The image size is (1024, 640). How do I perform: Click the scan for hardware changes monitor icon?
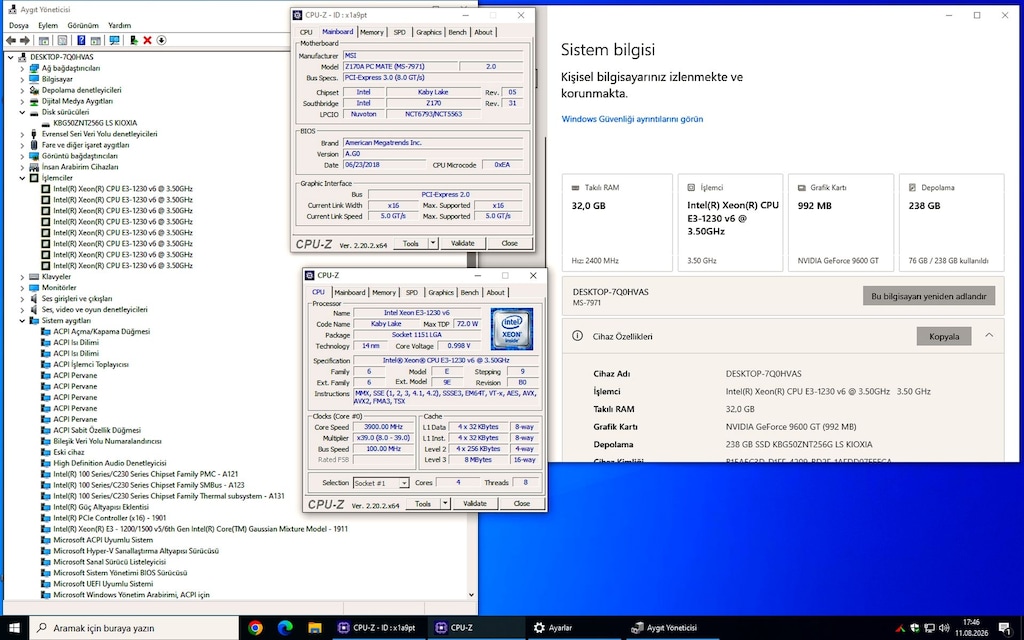pyautogui.click(x=114, y=40)
